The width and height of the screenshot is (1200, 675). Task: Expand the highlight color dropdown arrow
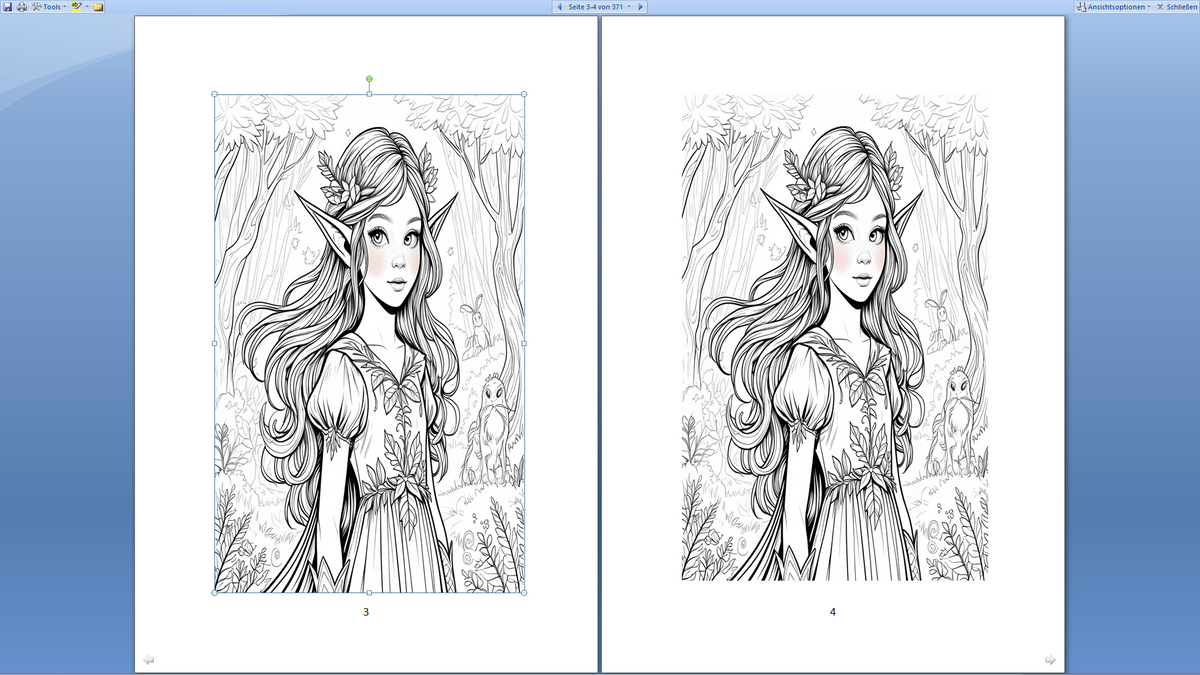click(x=87, y=6)
